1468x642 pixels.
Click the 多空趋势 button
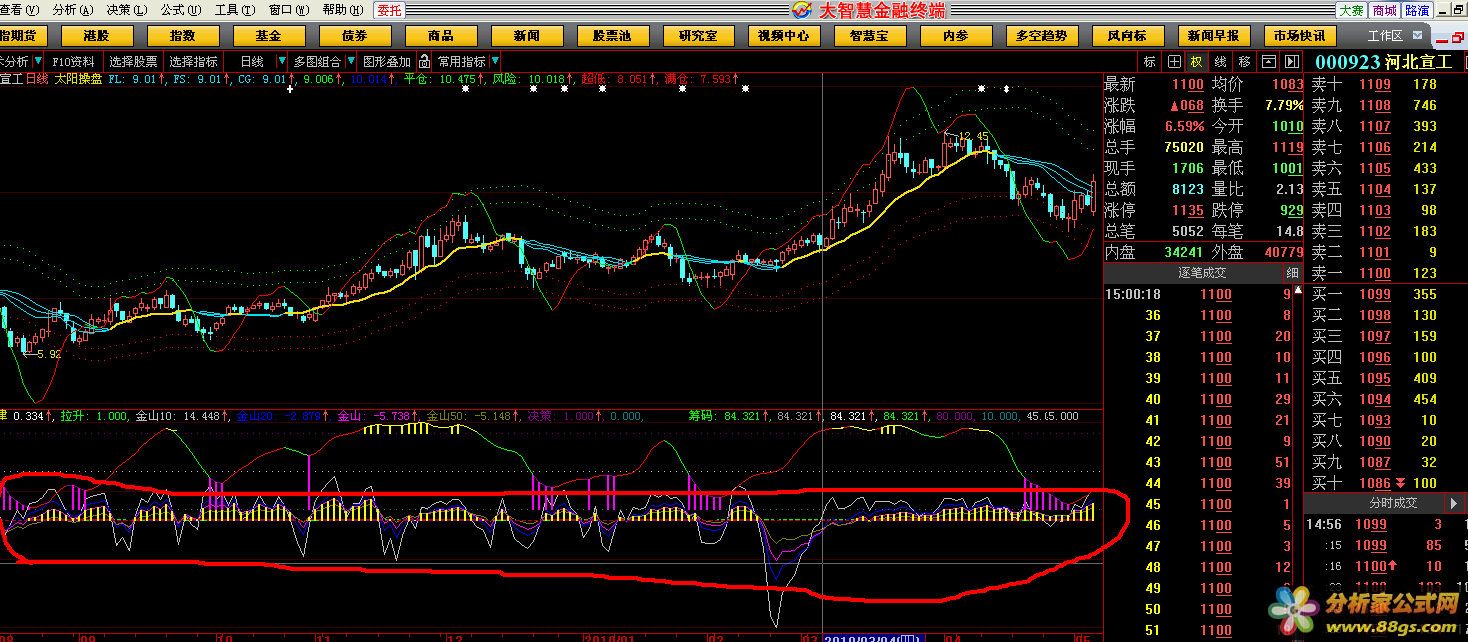[x=1041, y=35]
